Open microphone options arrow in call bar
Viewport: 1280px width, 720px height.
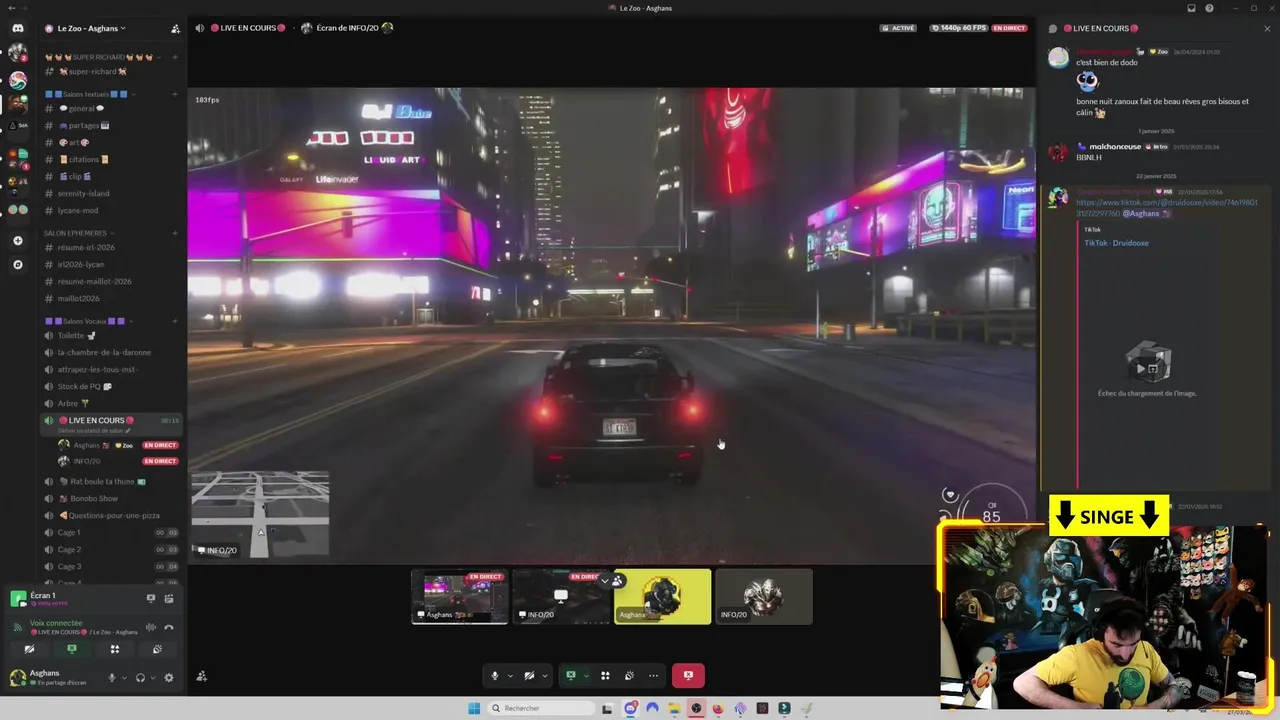pyautogui.click(x=510, y=676)
